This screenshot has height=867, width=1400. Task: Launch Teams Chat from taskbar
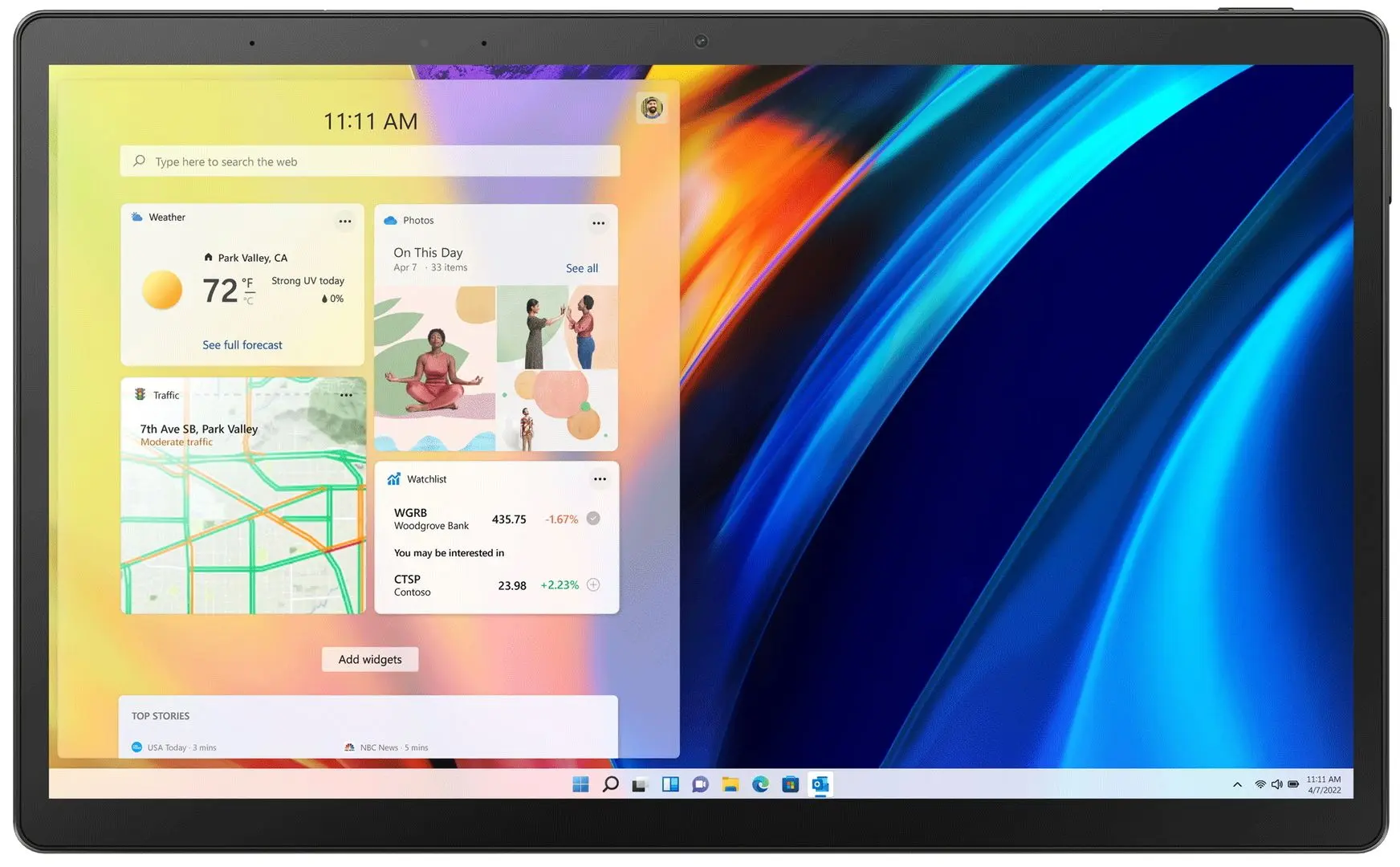700,784
